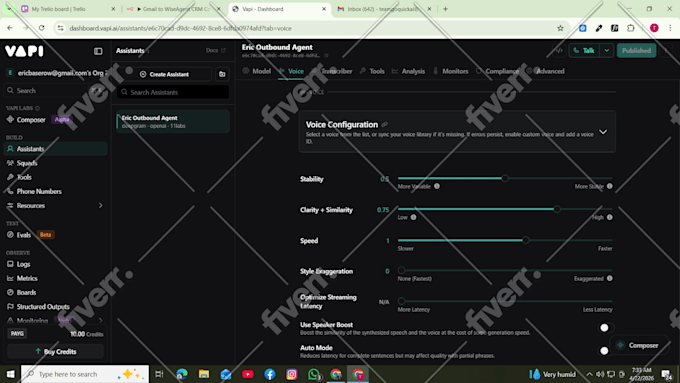Select Eric Outbound Agent assistant
This screenshot has width=680, height=383.
pyautogui.click(x=173, y=121)
